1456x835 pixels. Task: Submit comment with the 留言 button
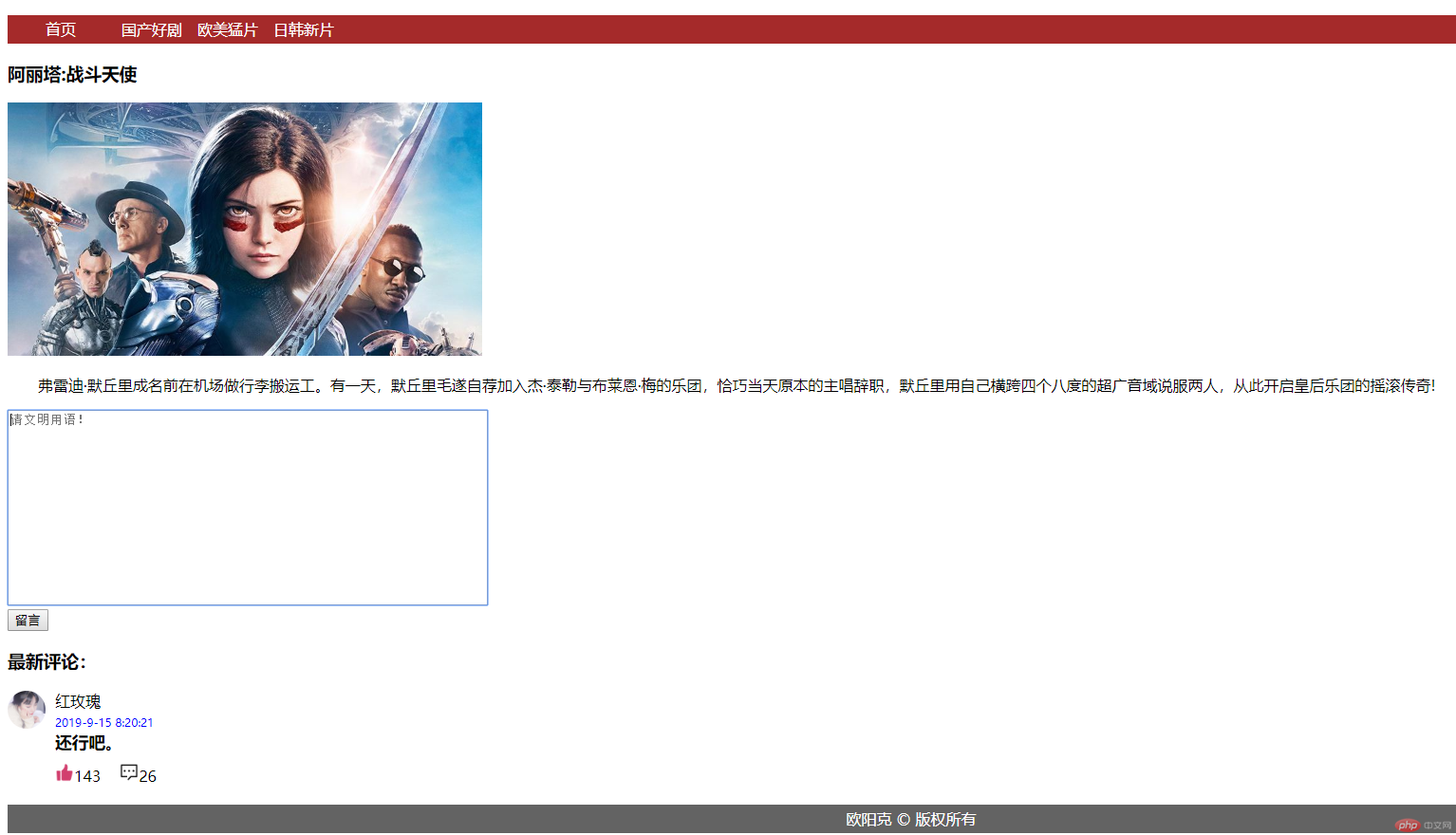pos(28,621)
